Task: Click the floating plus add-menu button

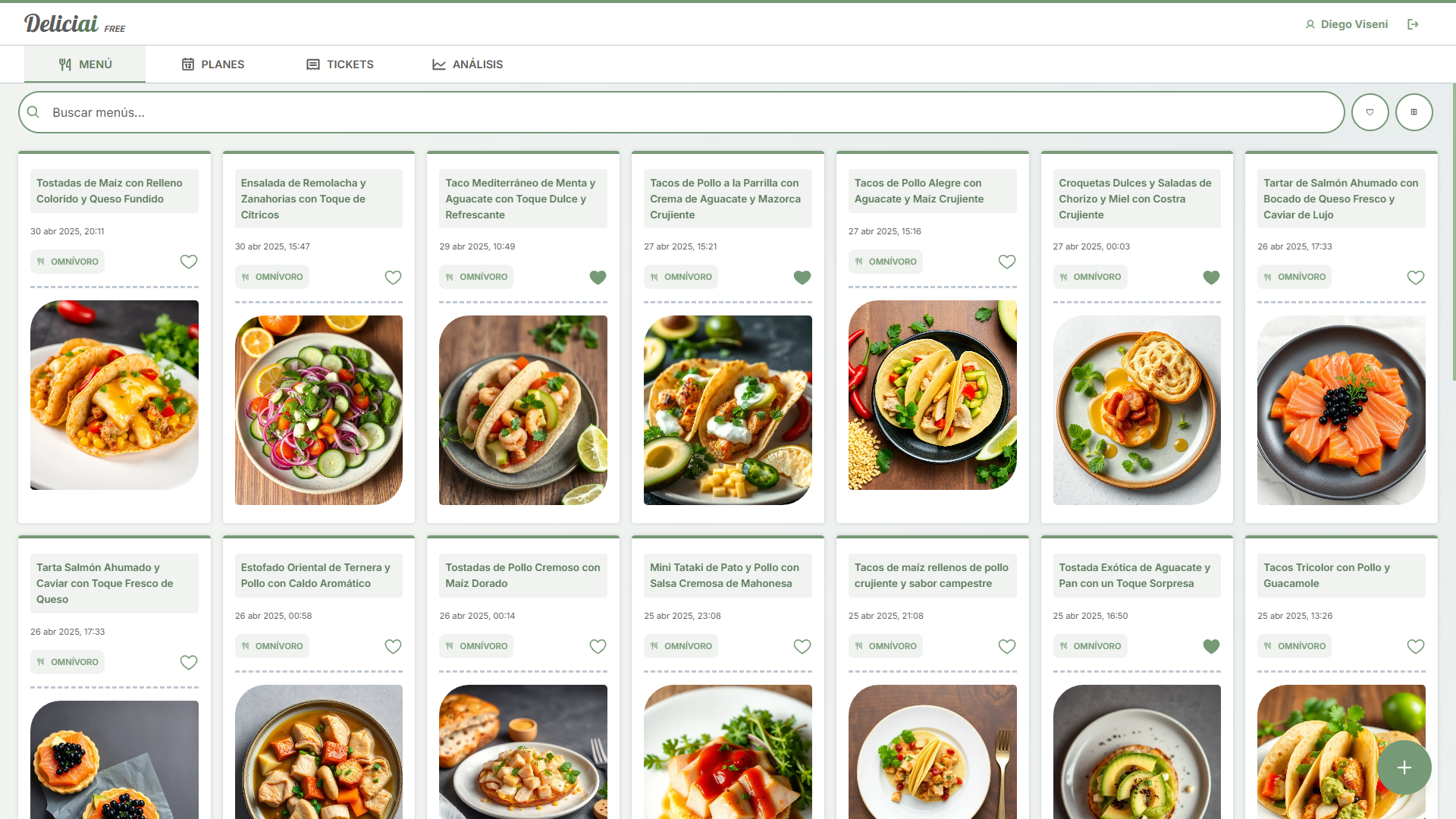Action: (1404, 767)
